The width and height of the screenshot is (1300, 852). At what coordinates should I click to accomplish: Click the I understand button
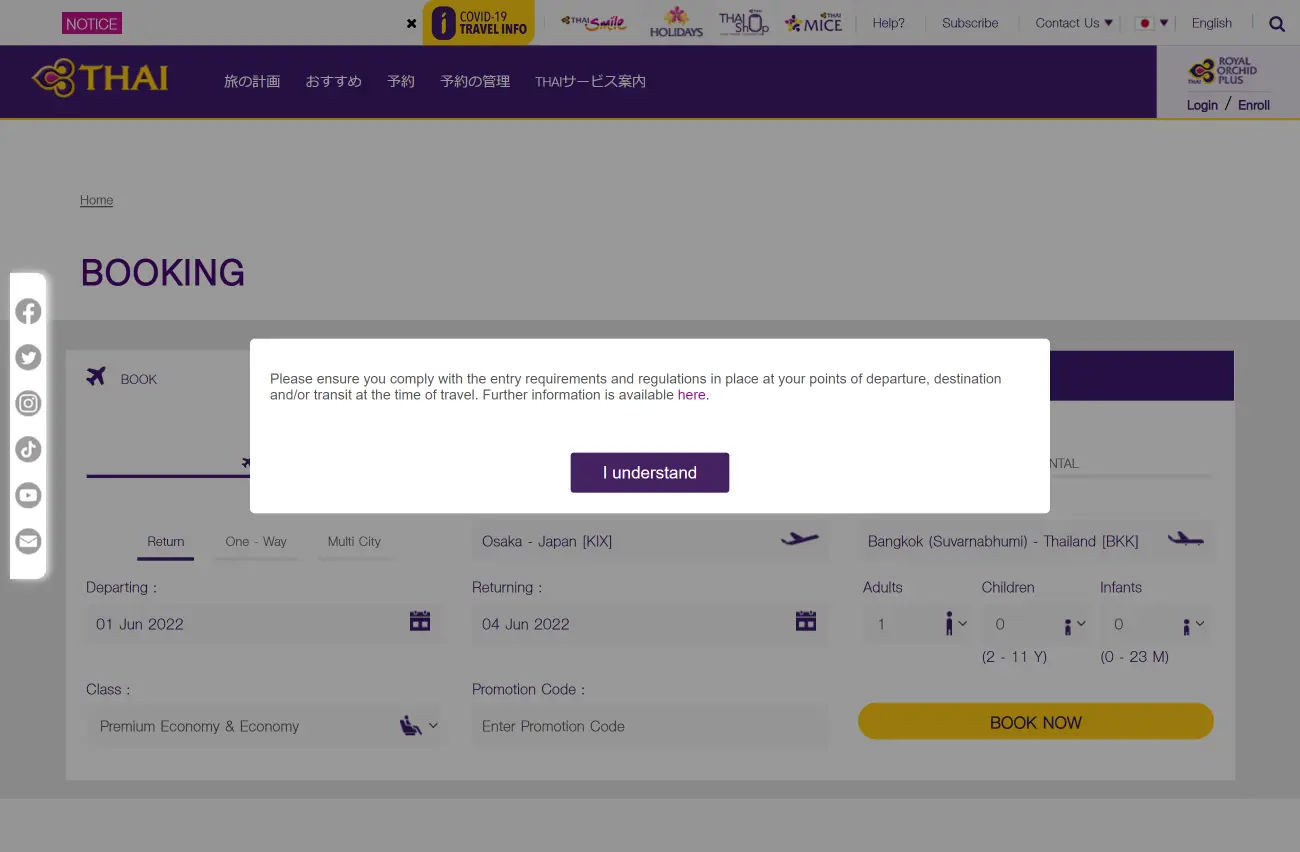650,473
